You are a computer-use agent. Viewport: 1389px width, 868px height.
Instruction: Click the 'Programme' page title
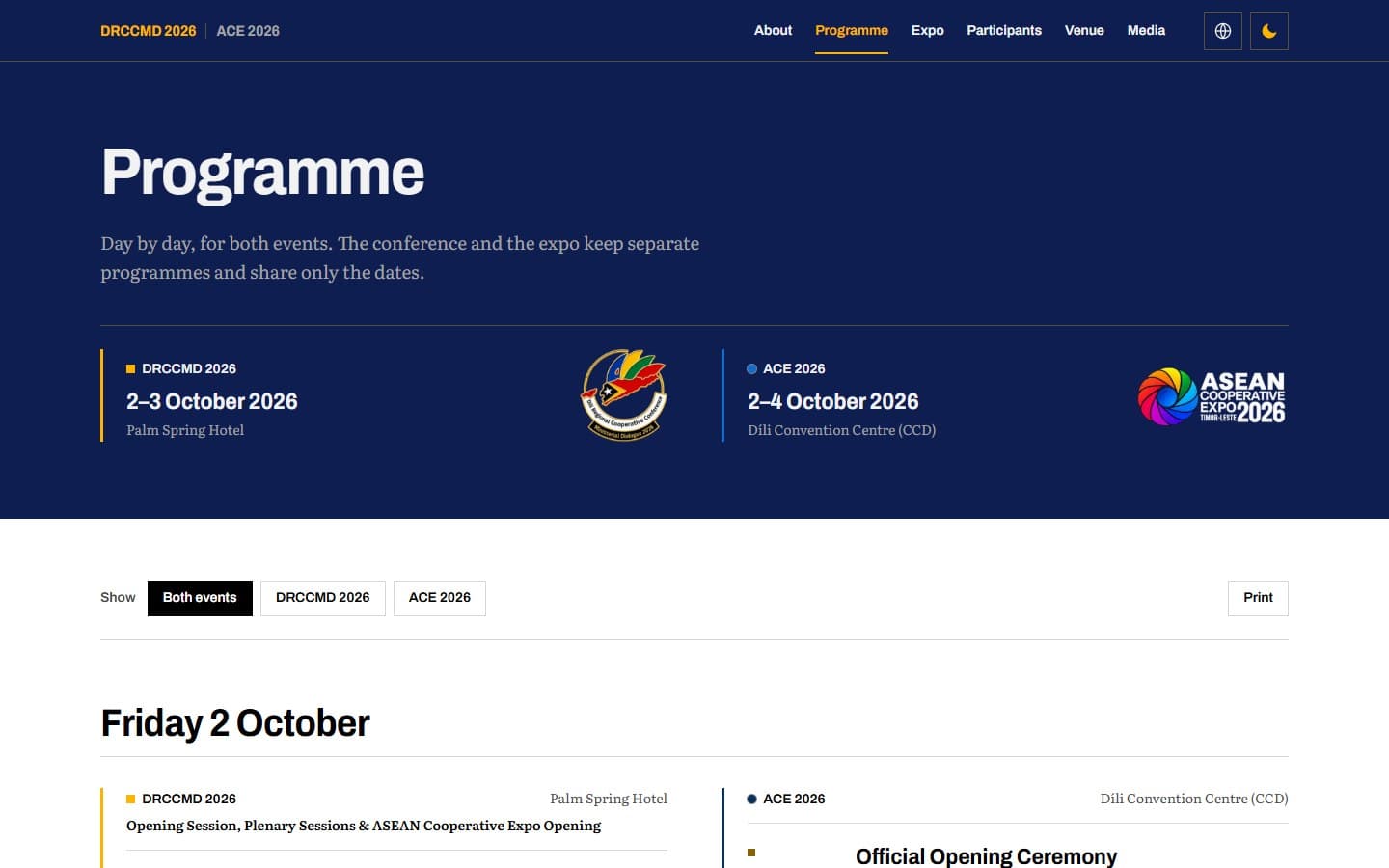click(262, 173)
